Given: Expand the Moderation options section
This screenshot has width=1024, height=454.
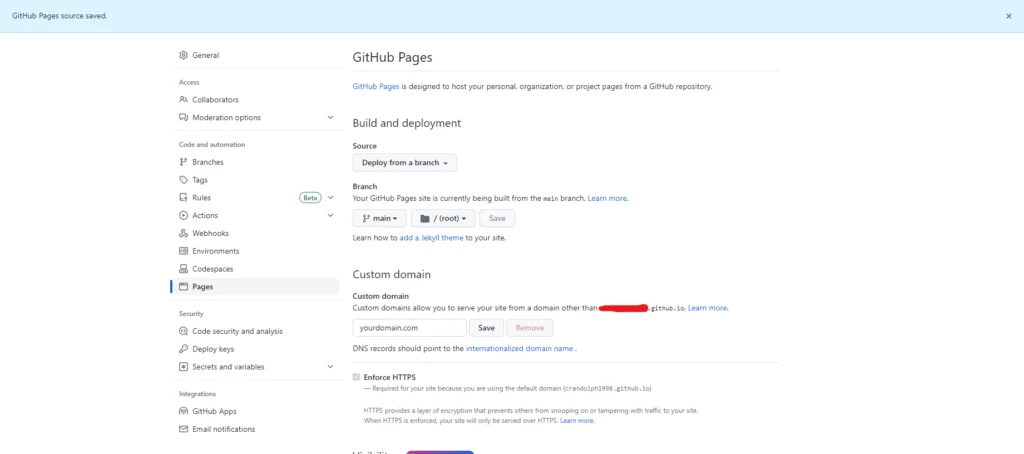Looking at the screenshot, I should coord(330,118).
